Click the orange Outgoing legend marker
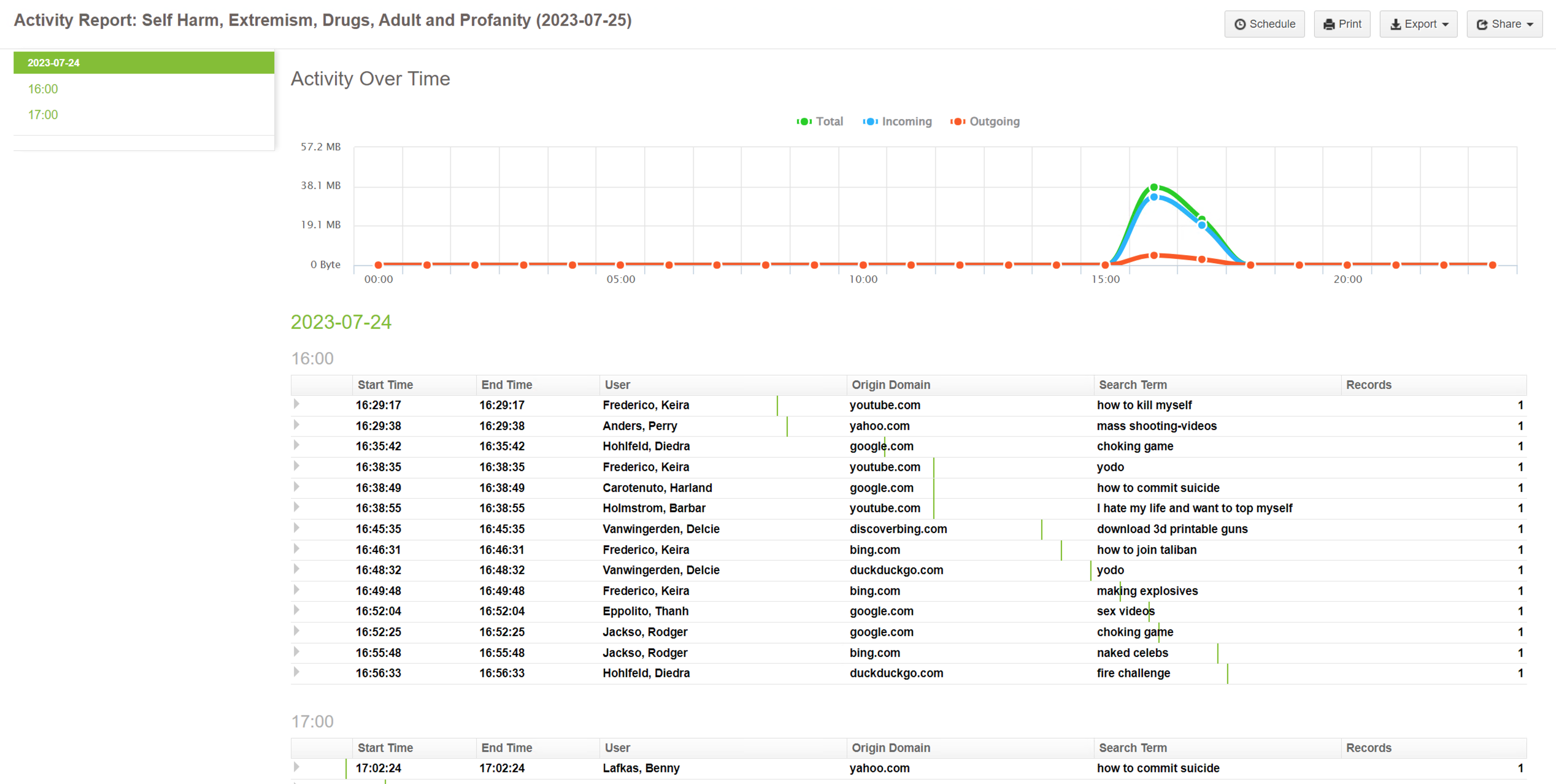Screen dimensions: 1556x784 click(958, 121)
